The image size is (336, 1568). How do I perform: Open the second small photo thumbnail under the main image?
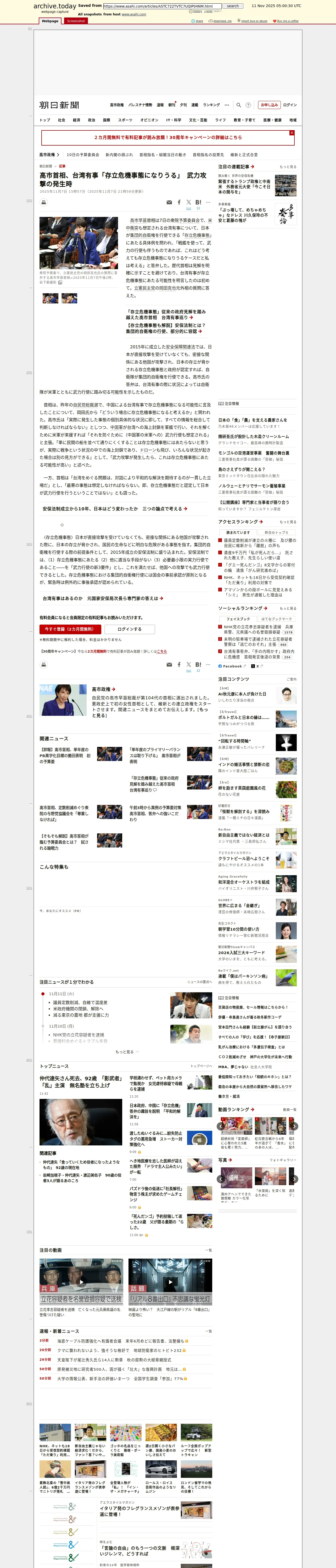[70, 298]
